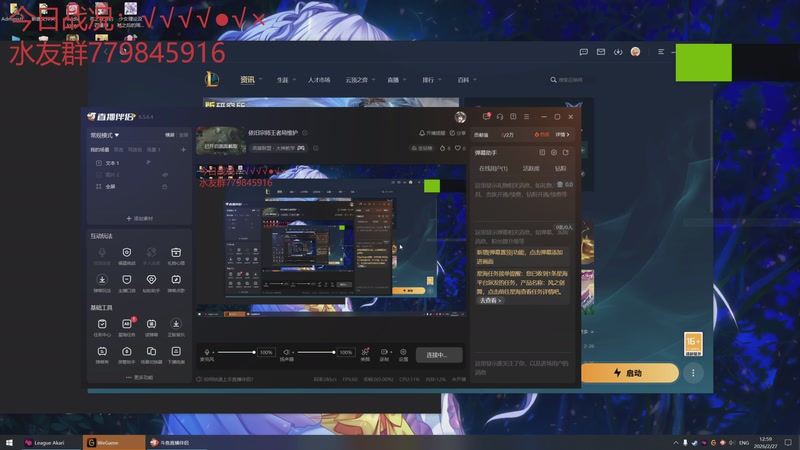The height and width of the screenshot is (450, 800).
Task: Open the 弹幕点歌 icon
Action: click(176, 280)
